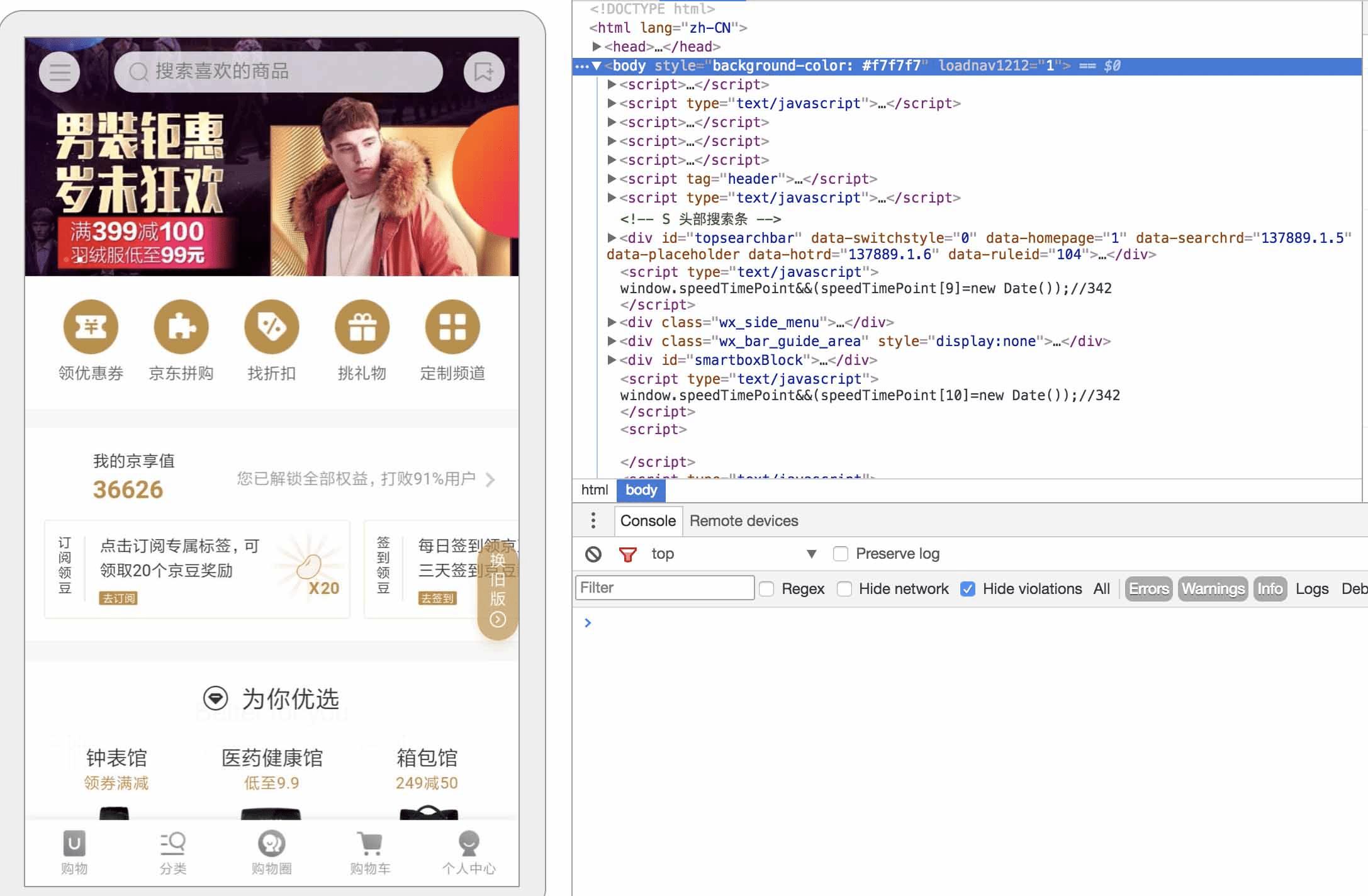Open the hamburger menu on JD homepage
This screenshot has height=896, width=1368.
59,72
